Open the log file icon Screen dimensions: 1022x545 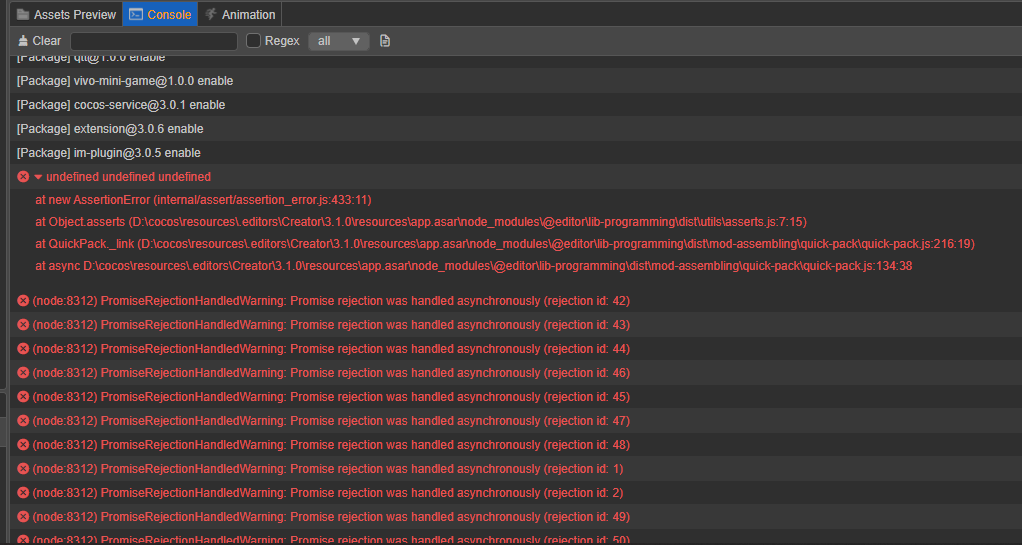[385, 41]
